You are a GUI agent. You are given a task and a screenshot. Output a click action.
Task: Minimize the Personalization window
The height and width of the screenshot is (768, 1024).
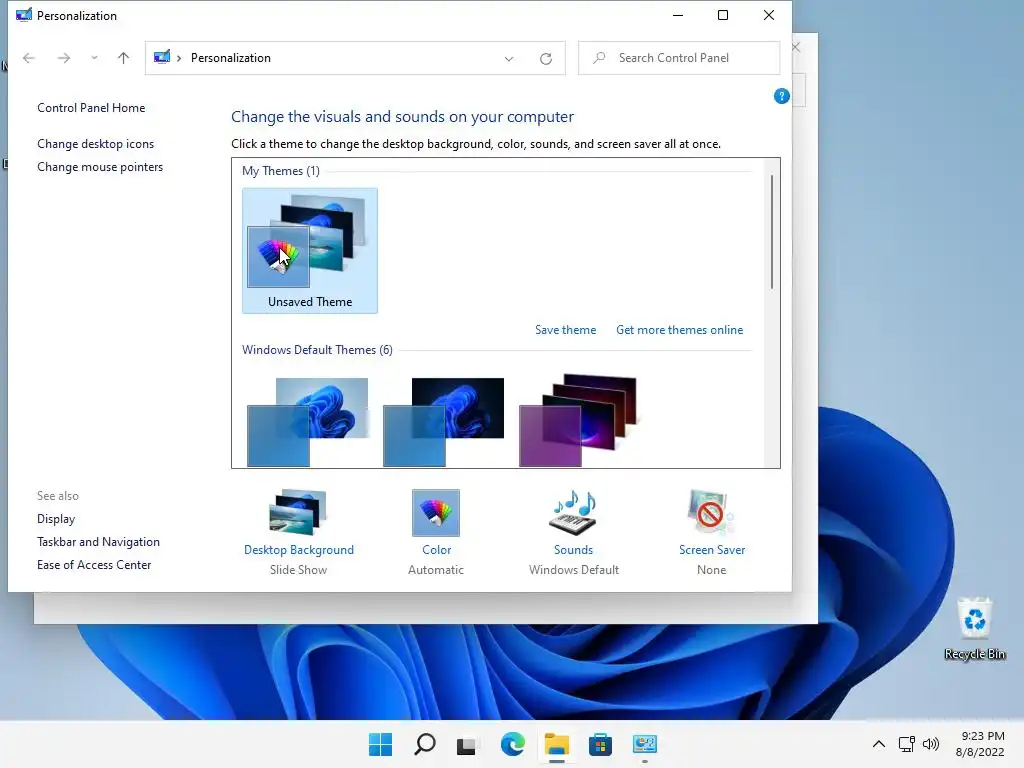678,15
